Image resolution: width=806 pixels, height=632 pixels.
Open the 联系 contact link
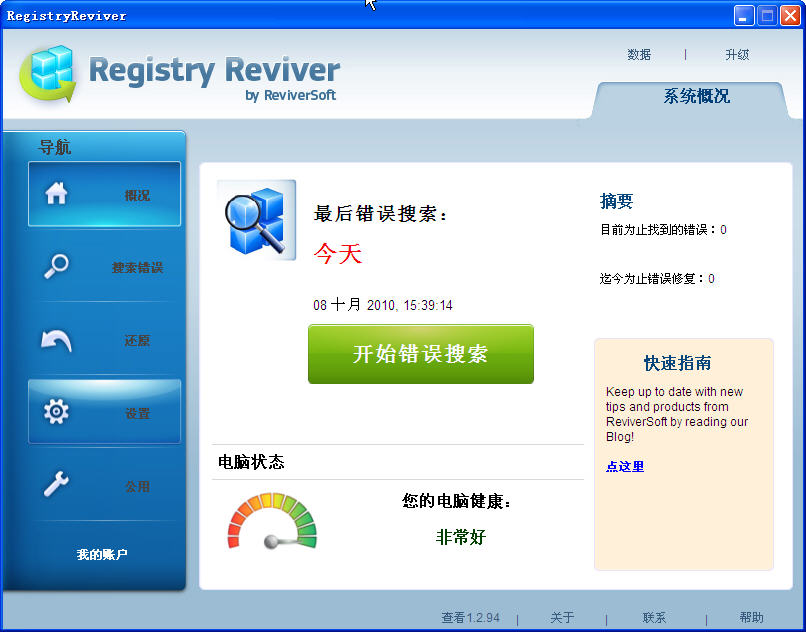(x=654, y=618)
